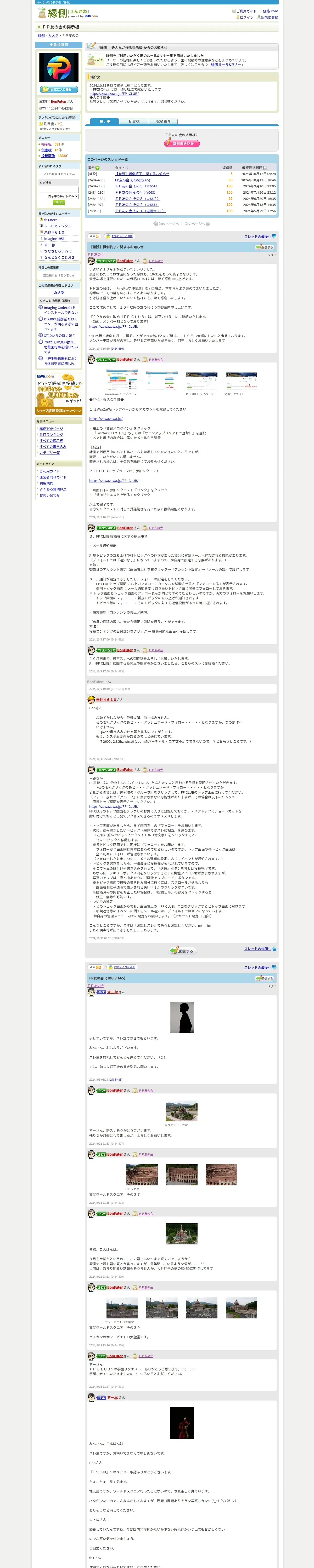Open thread ＦＰ友の会 その５（☆664）
Viewport: 314px width, 1568px height.
[137, 186]
